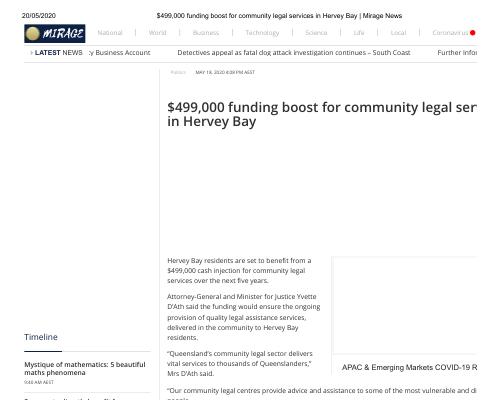Click the Mirage News logo
The height and width of the screenshot is (400, 500).
[x=55, y=34]
